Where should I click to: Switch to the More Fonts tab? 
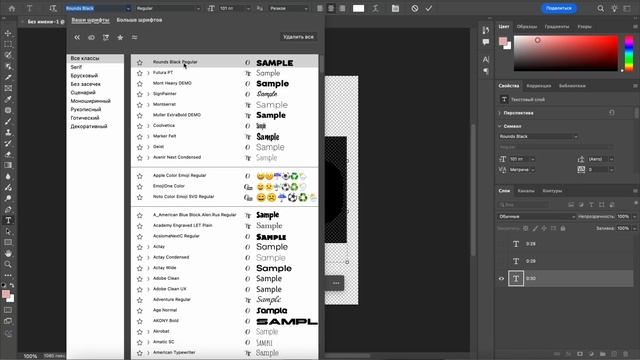(139, 20)
